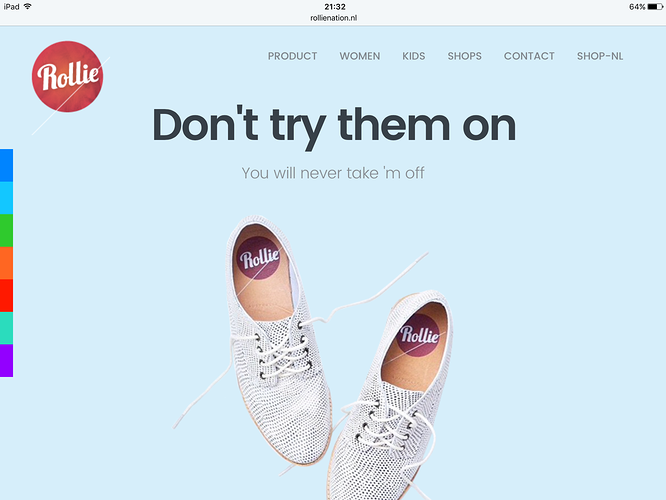666x500 pixels.
Task: Select SHOPS in the navigation
Action: pyautogui.click(x=464, y=56)
